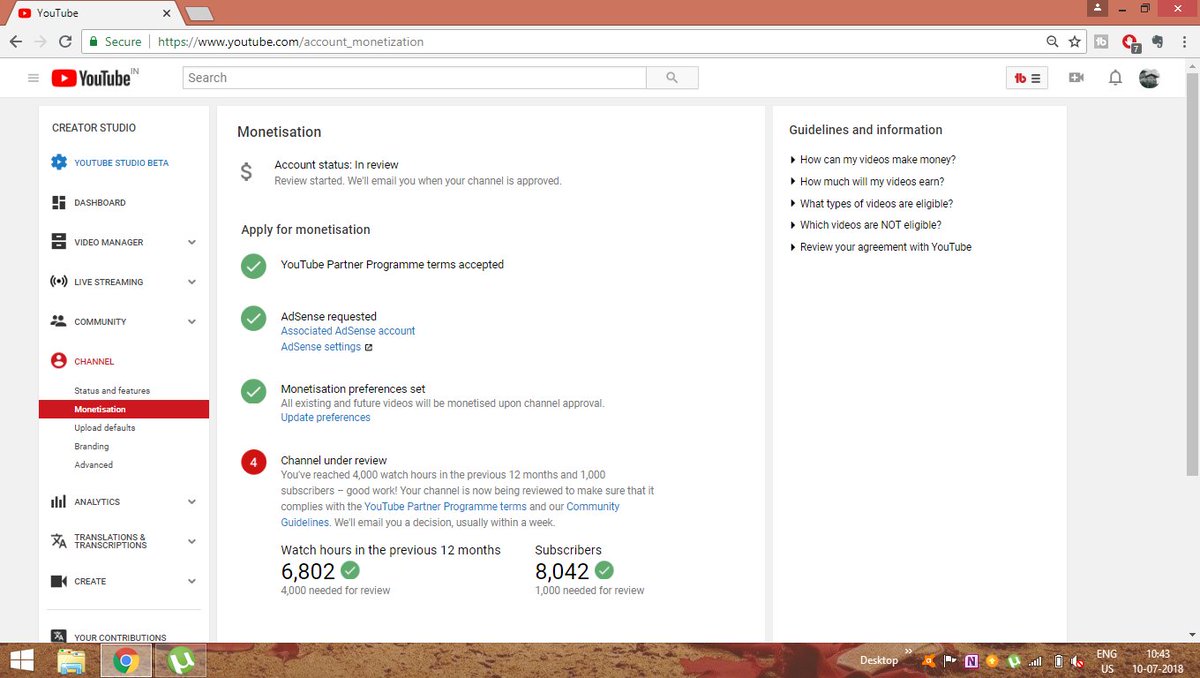Click the Create camera icon

tap(59, 581)
